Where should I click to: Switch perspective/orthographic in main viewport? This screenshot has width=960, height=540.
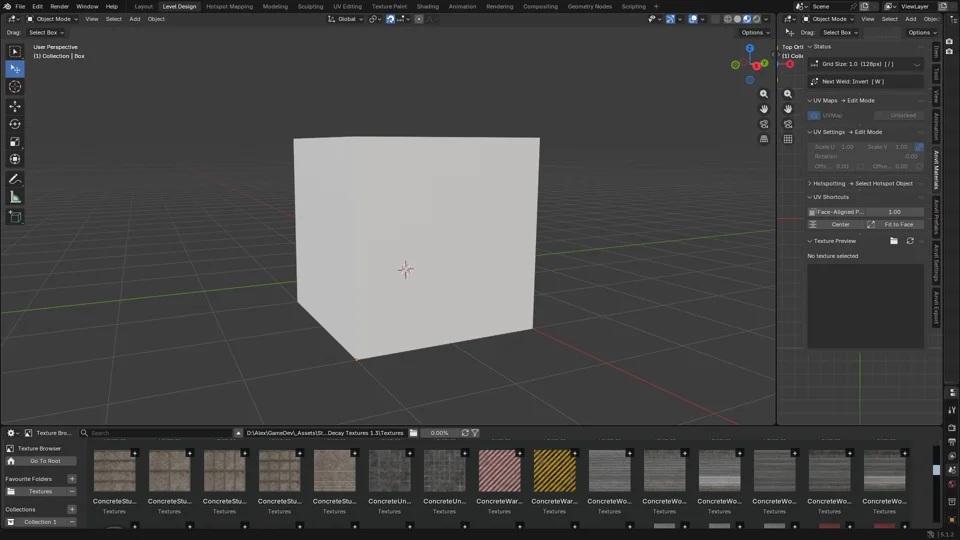point(763,139)
